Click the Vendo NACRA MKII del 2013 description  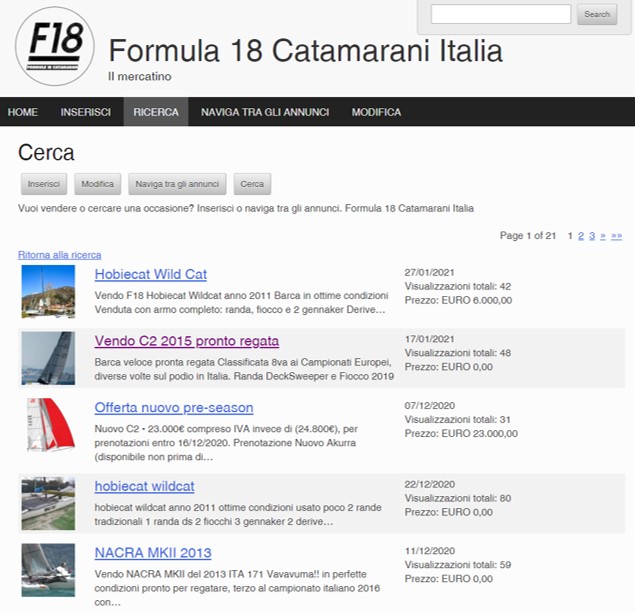(237, 588)
